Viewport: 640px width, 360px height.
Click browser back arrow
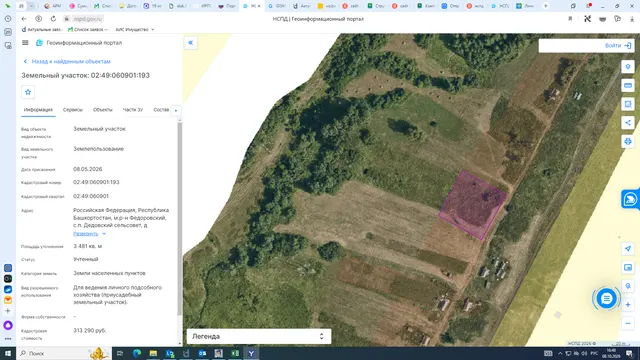pos(24,19)
